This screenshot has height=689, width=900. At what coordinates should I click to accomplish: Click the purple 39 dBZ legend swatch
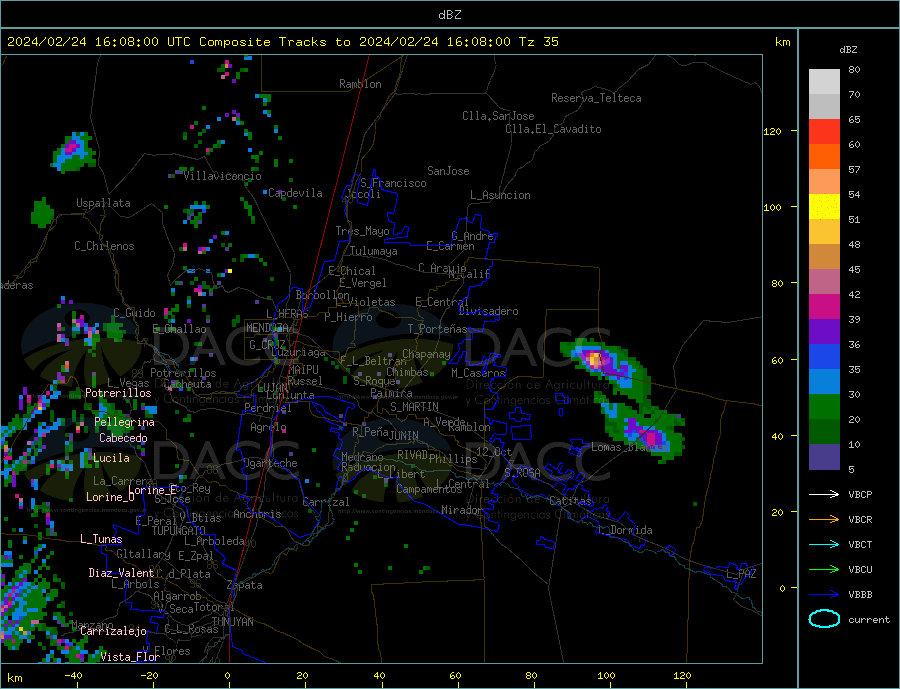824,332
